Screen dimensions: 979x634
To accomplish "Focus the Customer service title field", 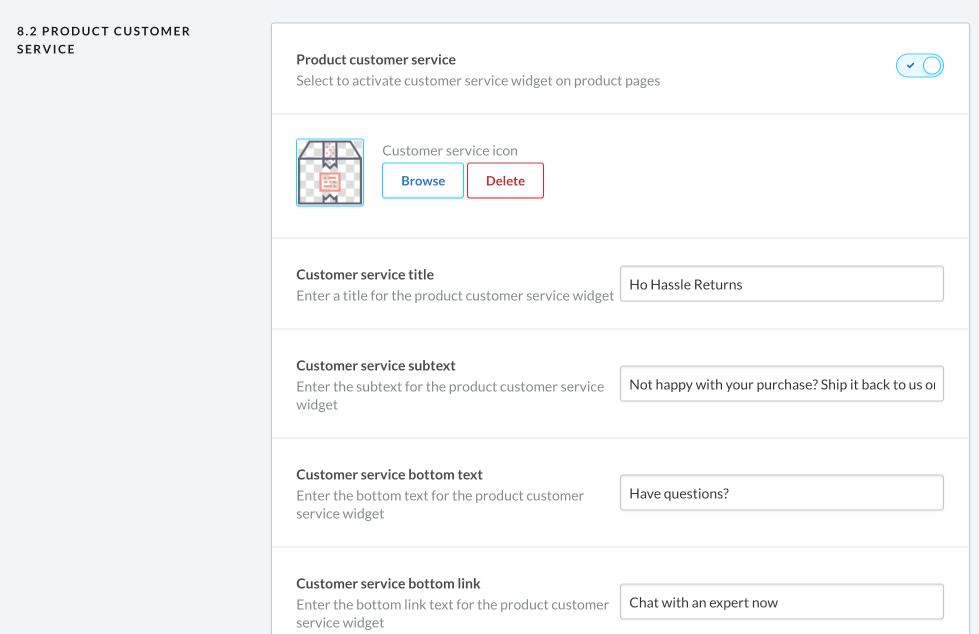I will (x=781, y=284).
